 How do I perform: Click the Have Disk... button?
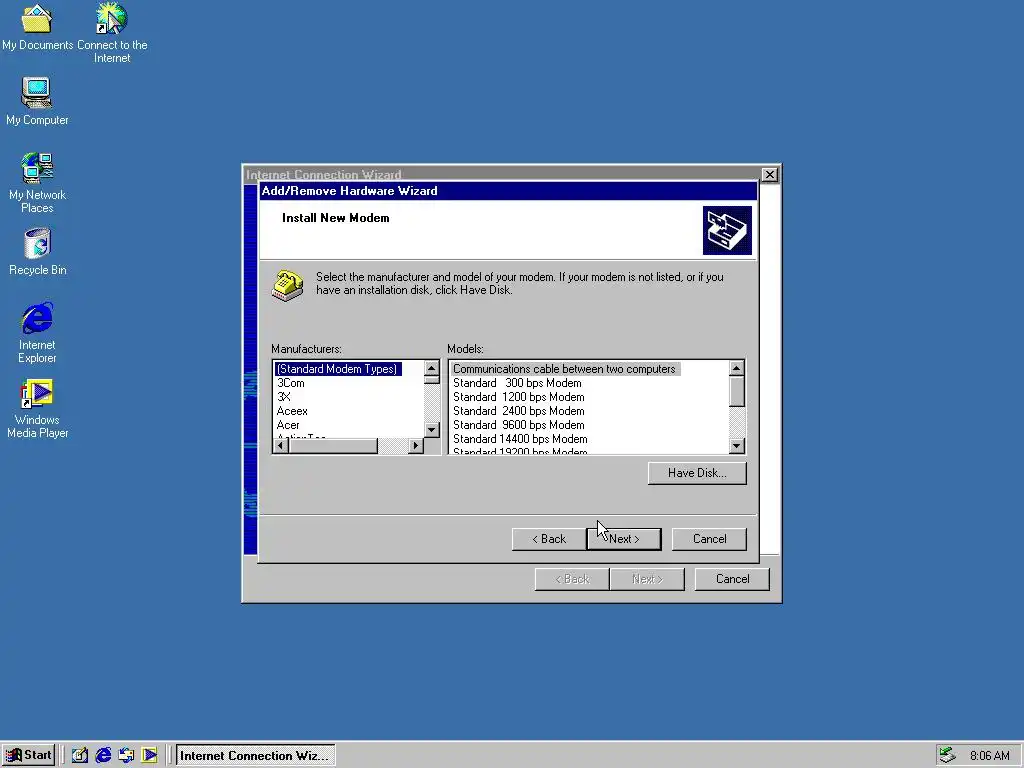[x=697, y=473]
